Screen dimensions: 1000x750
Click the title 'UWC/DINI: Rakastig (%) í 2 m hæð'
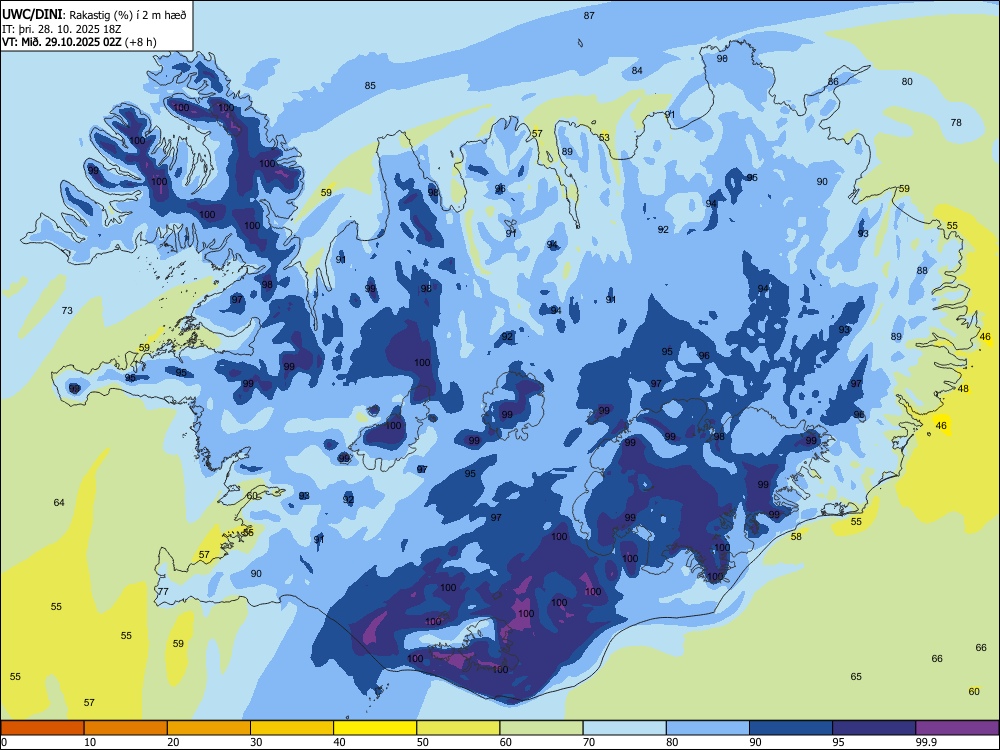94,15
